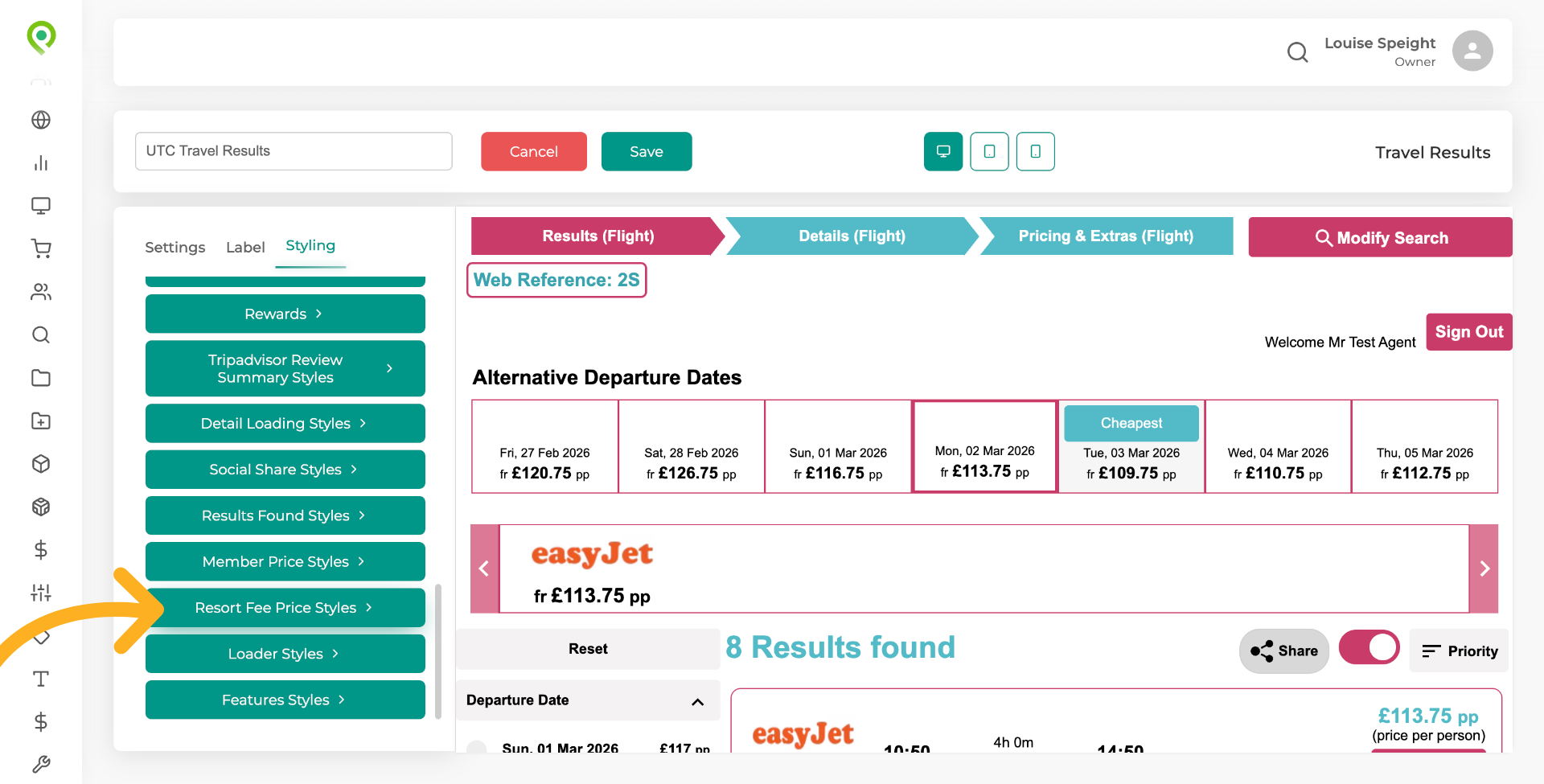1544x784 pixels.
Task: Expand the Rewards styling section
Action: [x=285, y=314]
